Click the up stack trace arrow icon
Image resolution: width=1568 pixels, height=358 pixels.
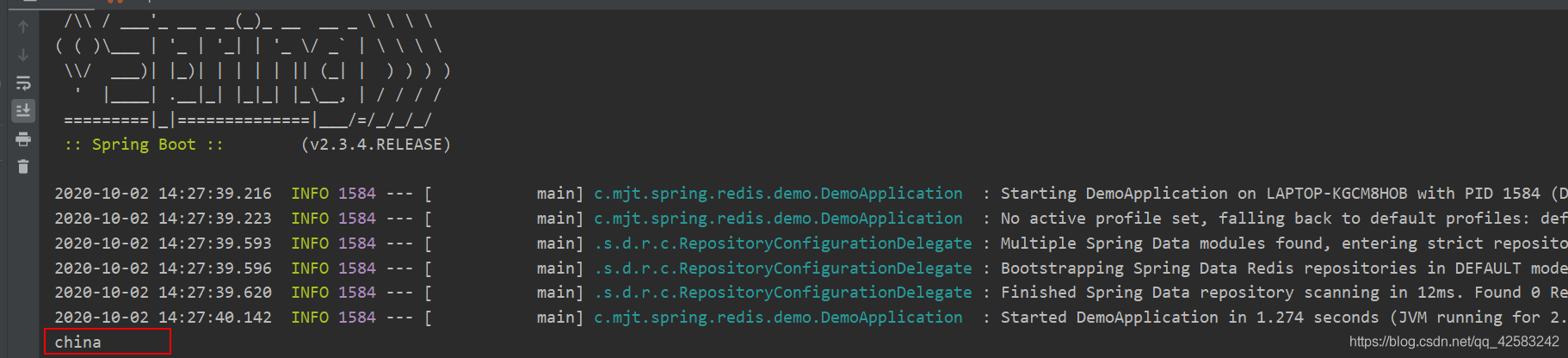[x=23, y=27]
